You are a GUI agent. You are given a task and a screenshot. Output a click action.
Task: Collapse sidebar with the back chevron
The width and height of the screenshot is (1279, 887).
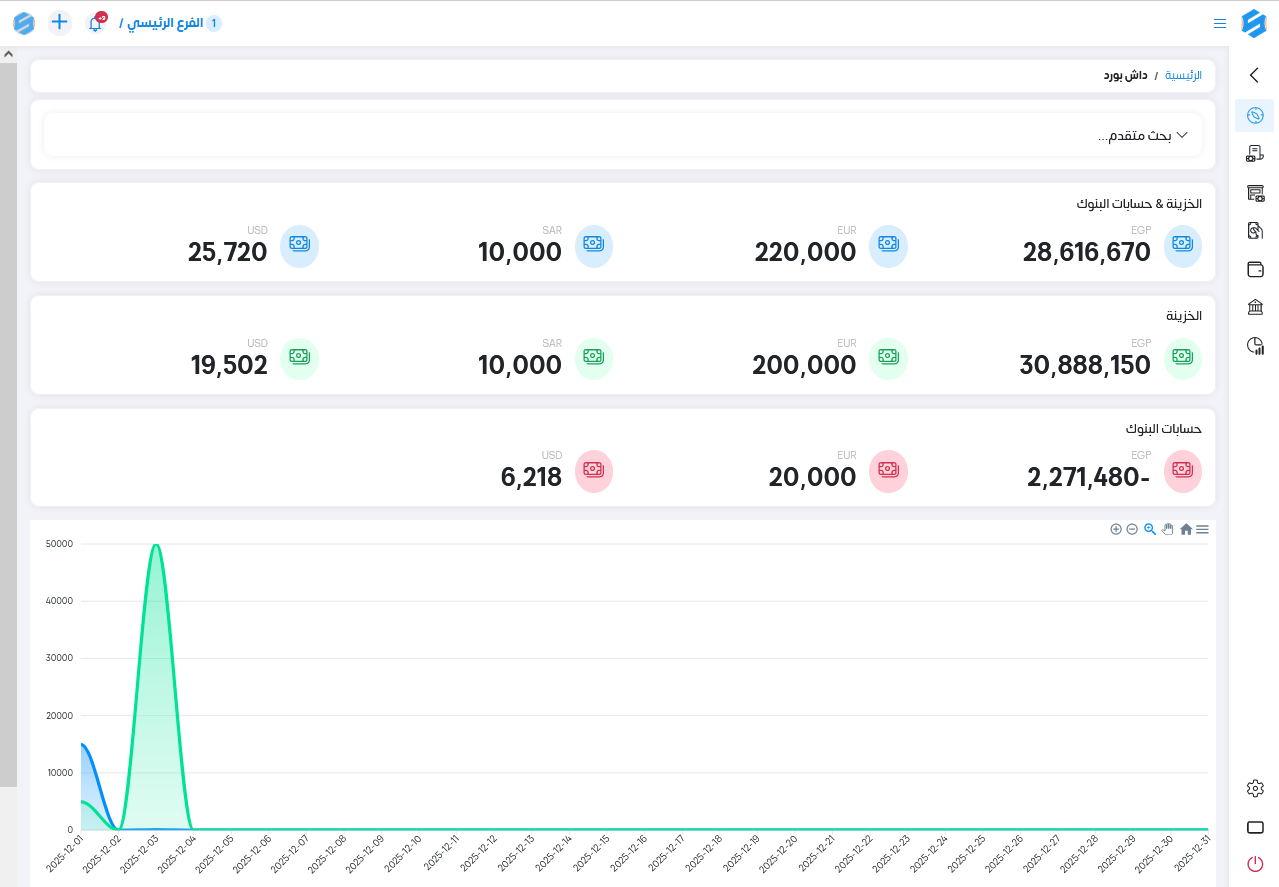click(1255, 75)
